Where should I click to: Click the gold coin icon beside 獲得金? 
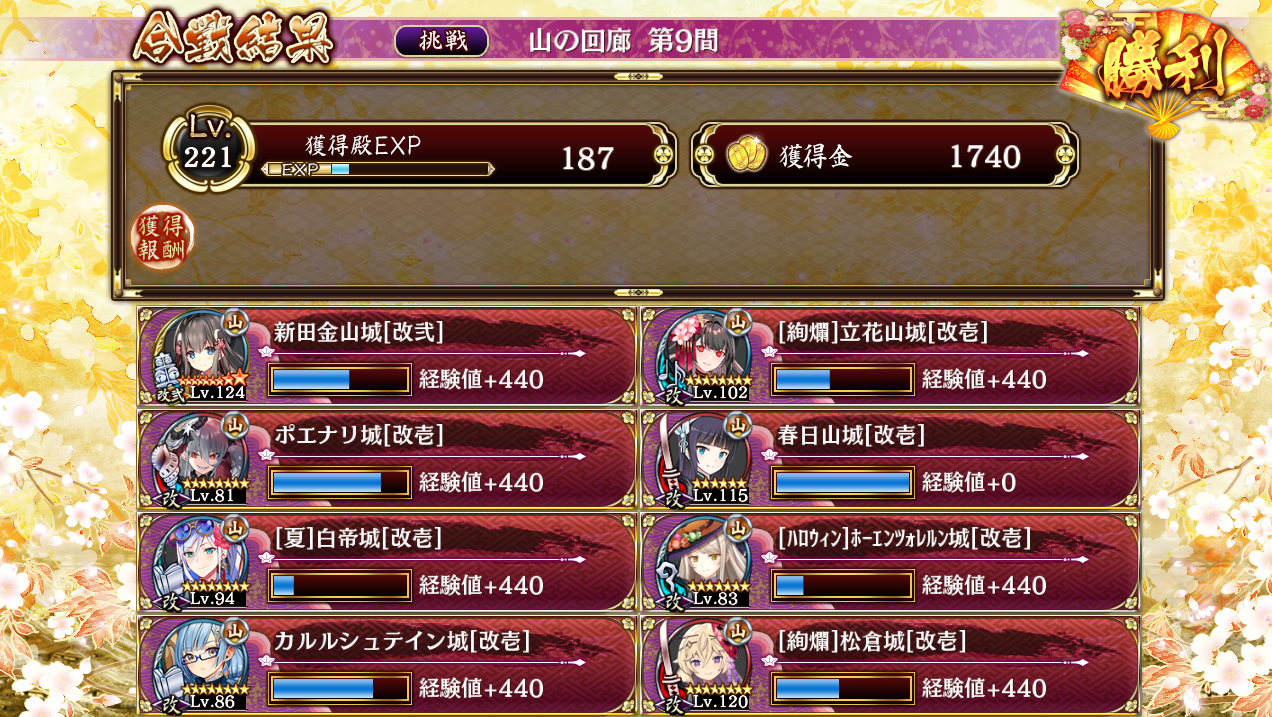click(x=746, y=155)
